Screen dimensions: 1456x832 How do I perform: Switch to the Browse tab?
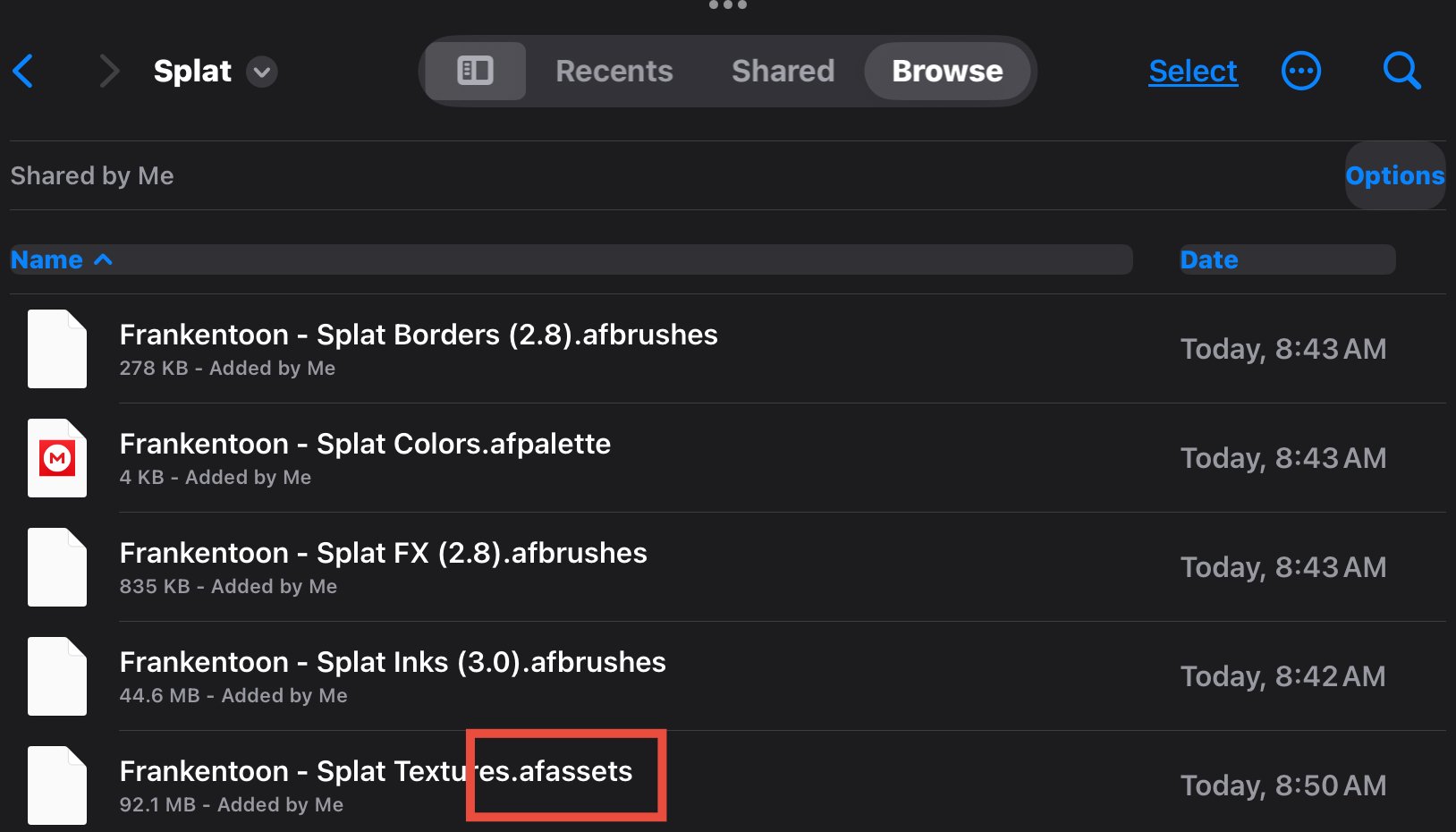947,71
